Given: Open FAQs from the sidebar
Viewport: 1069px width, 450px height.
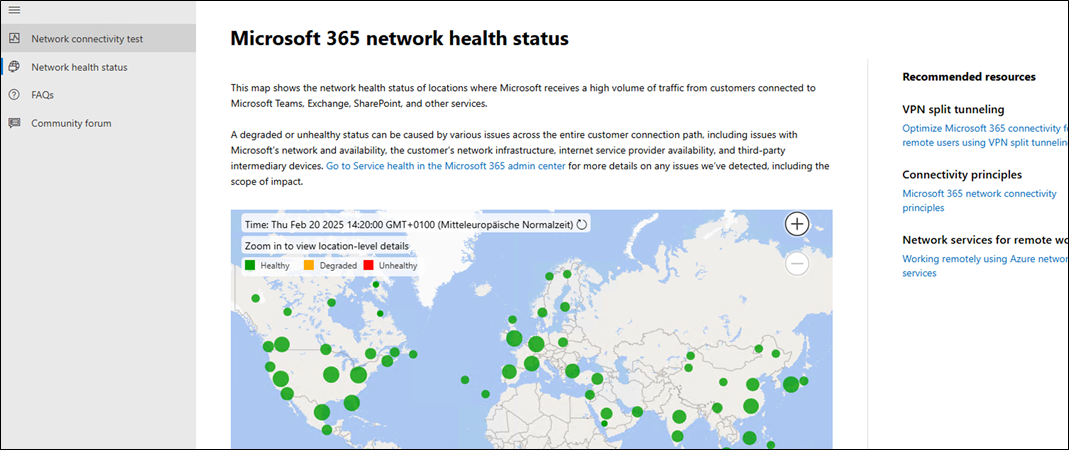Looking at the screenshot, I should 97,95.
